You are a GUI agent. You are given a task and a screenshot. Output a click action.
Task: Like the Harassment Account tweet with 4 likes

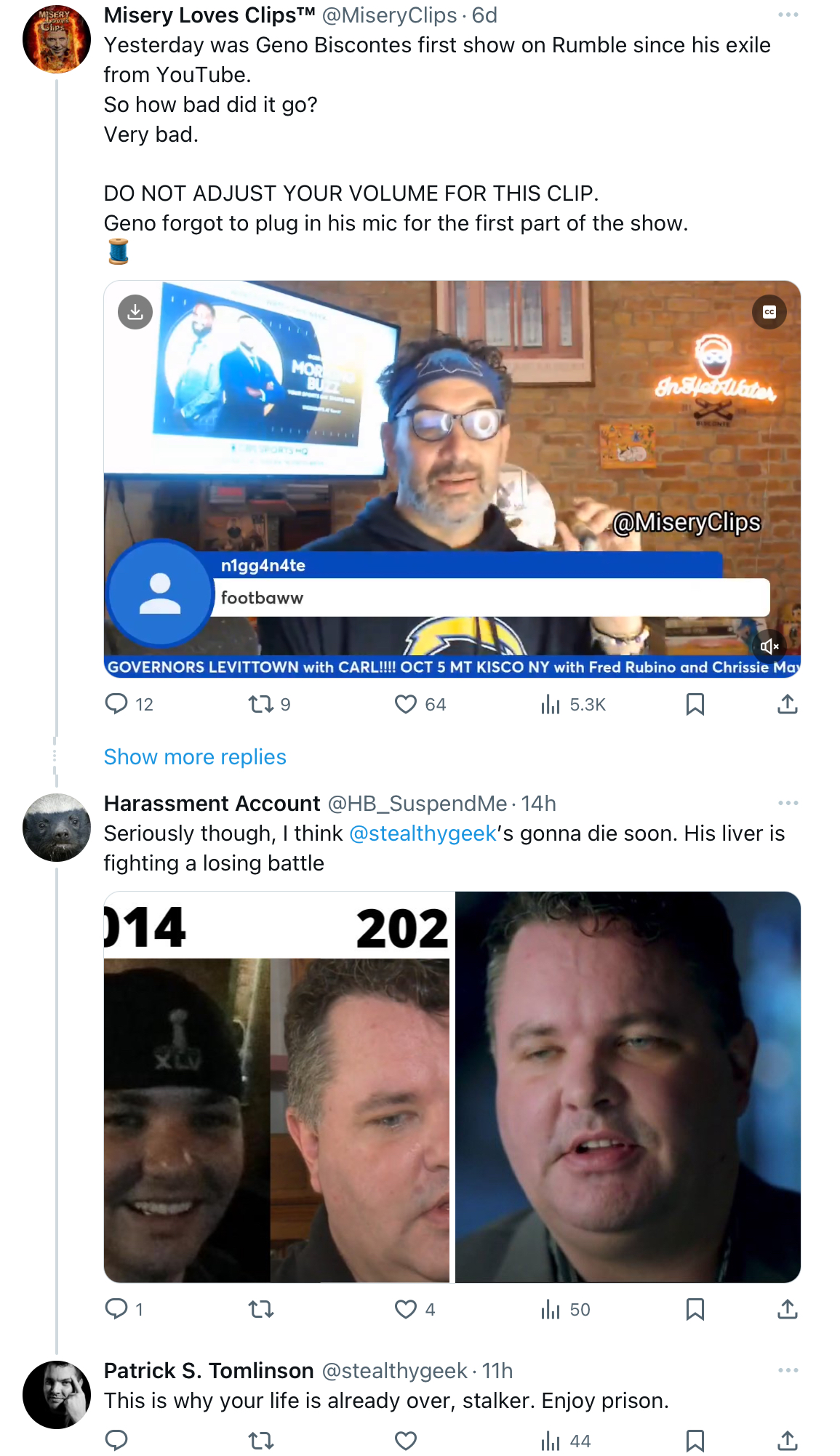click(x=406, y=1309)
